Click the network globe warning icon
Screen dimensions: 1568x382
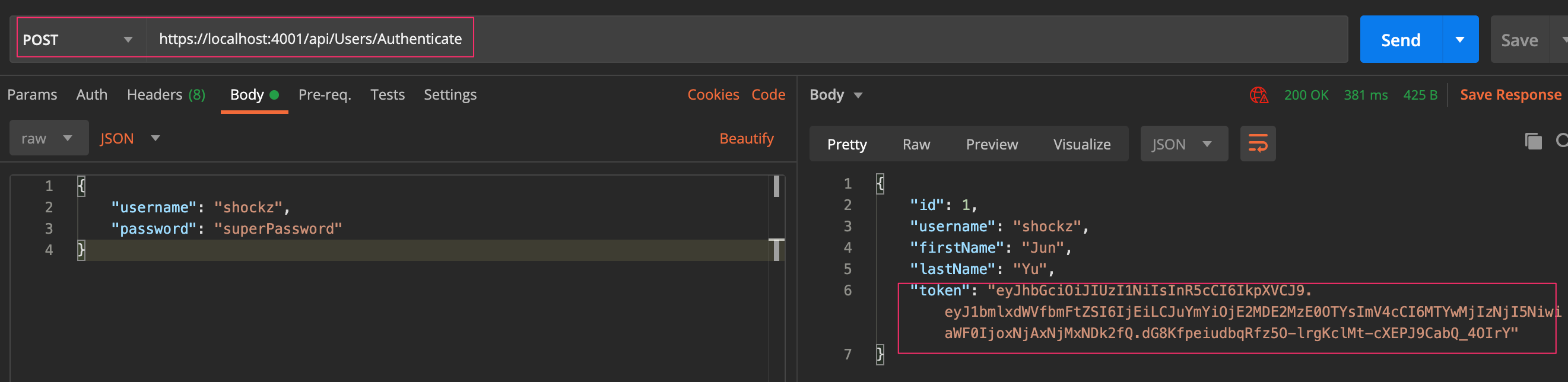coord(1258,95)
